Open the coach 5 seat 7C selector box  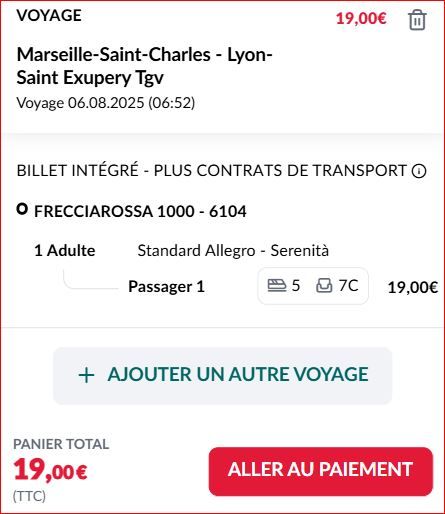(x=313, y=286)
